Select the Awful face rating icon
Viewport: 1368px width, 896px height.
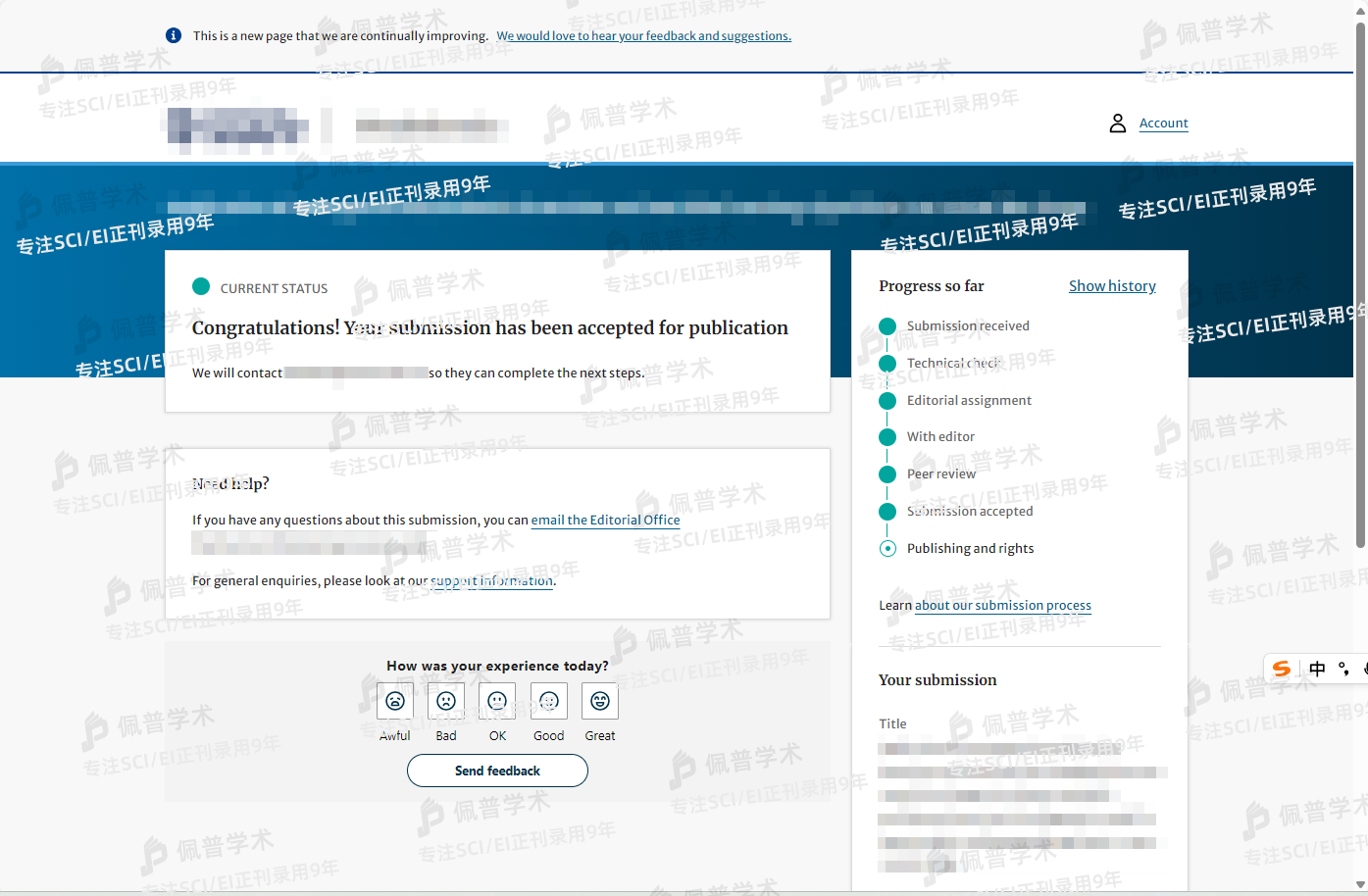(x=395, y=701)
